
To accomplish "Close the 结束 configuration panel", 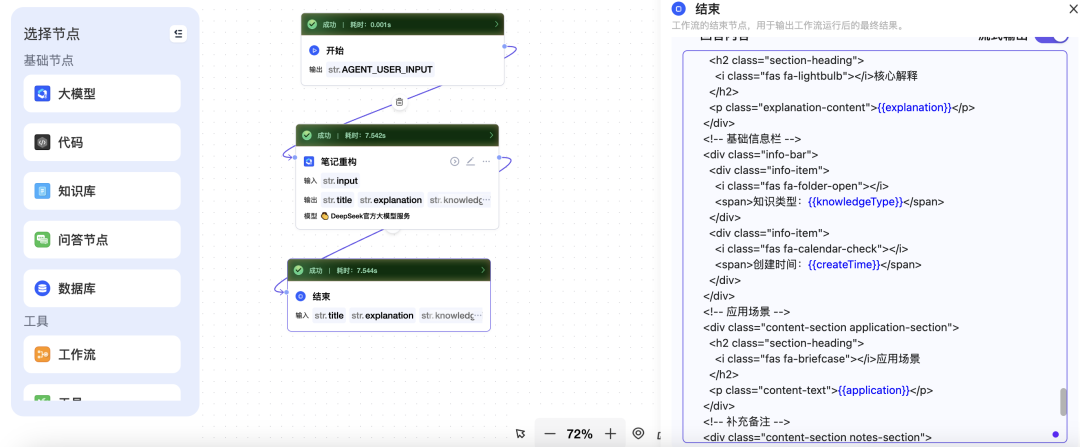I will tap(1072, 8).
